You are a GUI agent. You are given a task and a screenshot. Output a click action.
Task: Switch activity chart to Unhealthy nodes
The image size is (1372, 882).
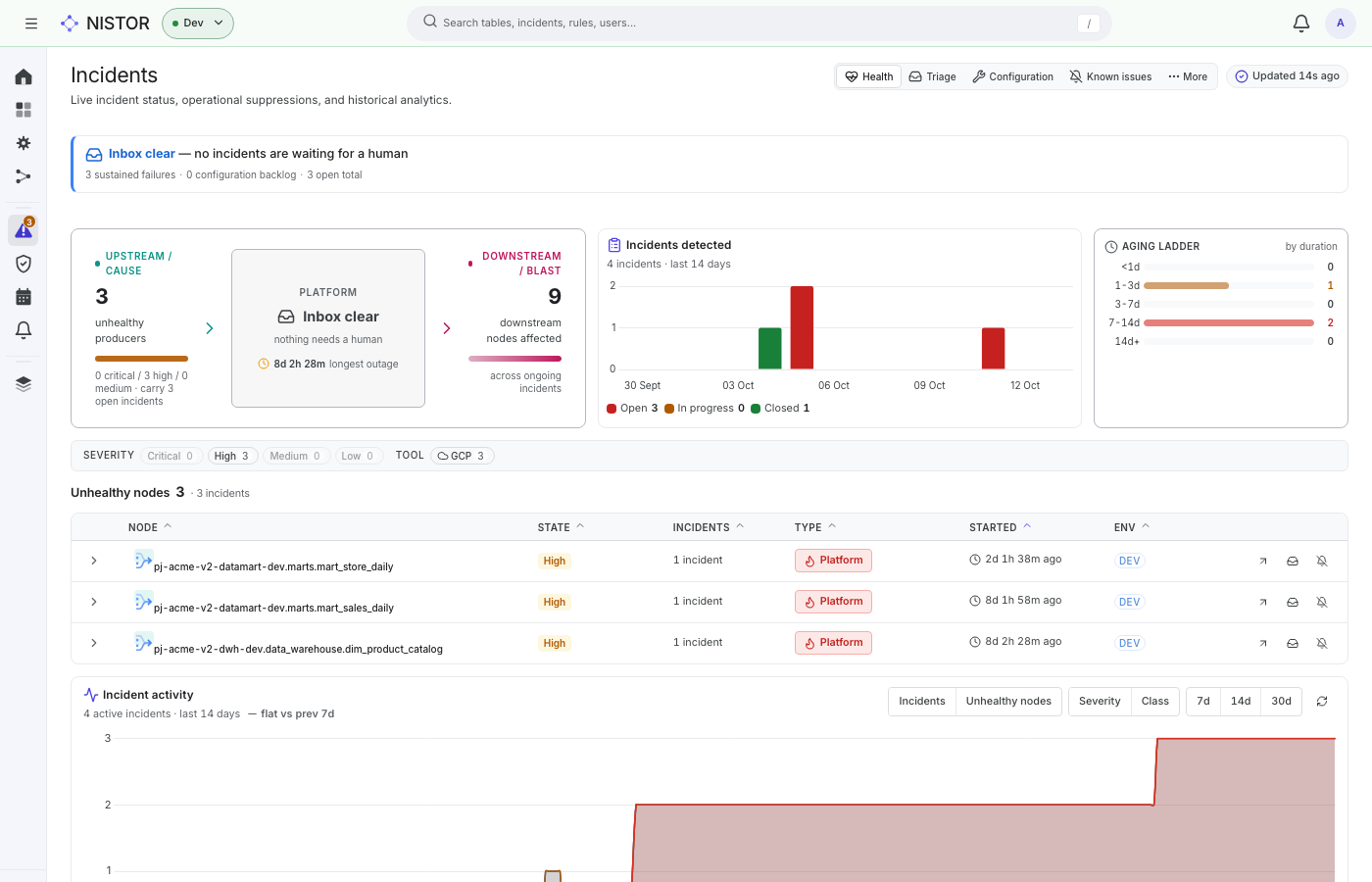1008,702
